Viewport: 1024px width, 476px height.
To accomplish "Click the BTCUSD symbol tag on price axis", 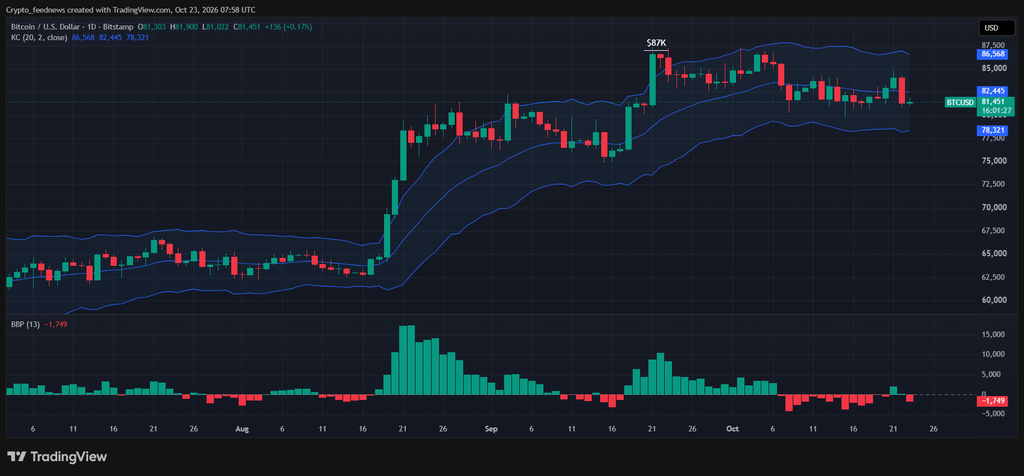I will (961, 103).
